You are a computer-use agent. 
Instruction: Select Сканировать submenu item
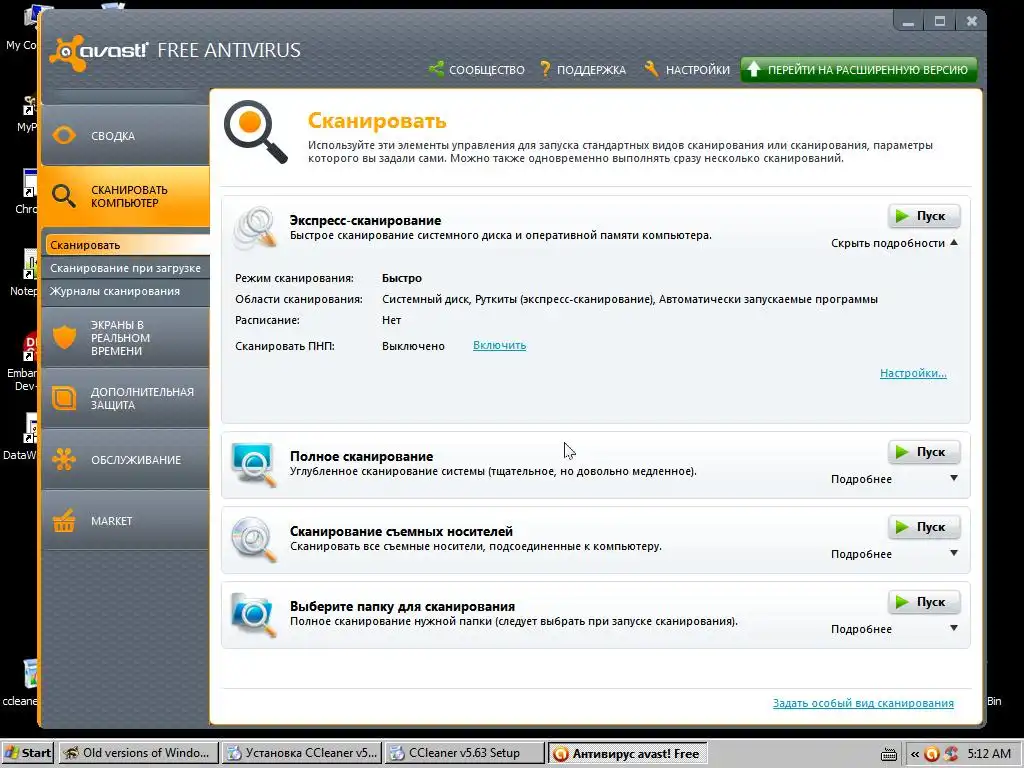(x=127, y=245)
